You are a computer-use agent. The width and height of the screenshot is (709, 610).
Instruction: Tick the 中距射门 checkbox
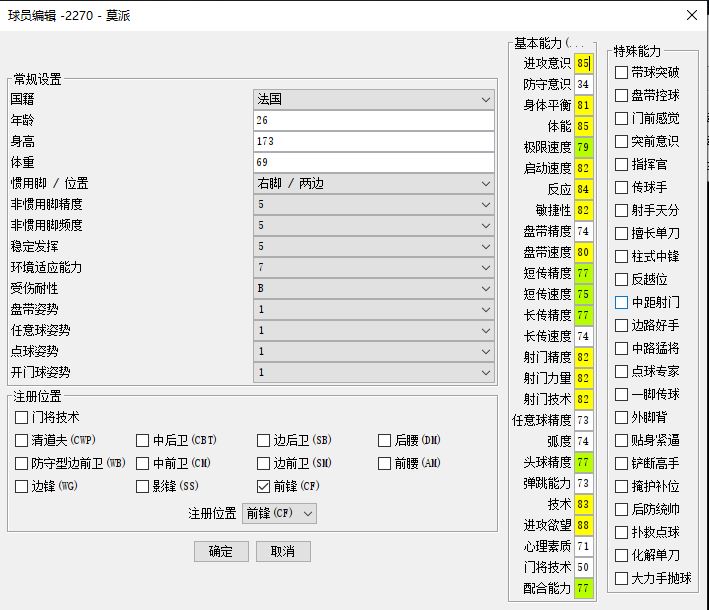622,302
